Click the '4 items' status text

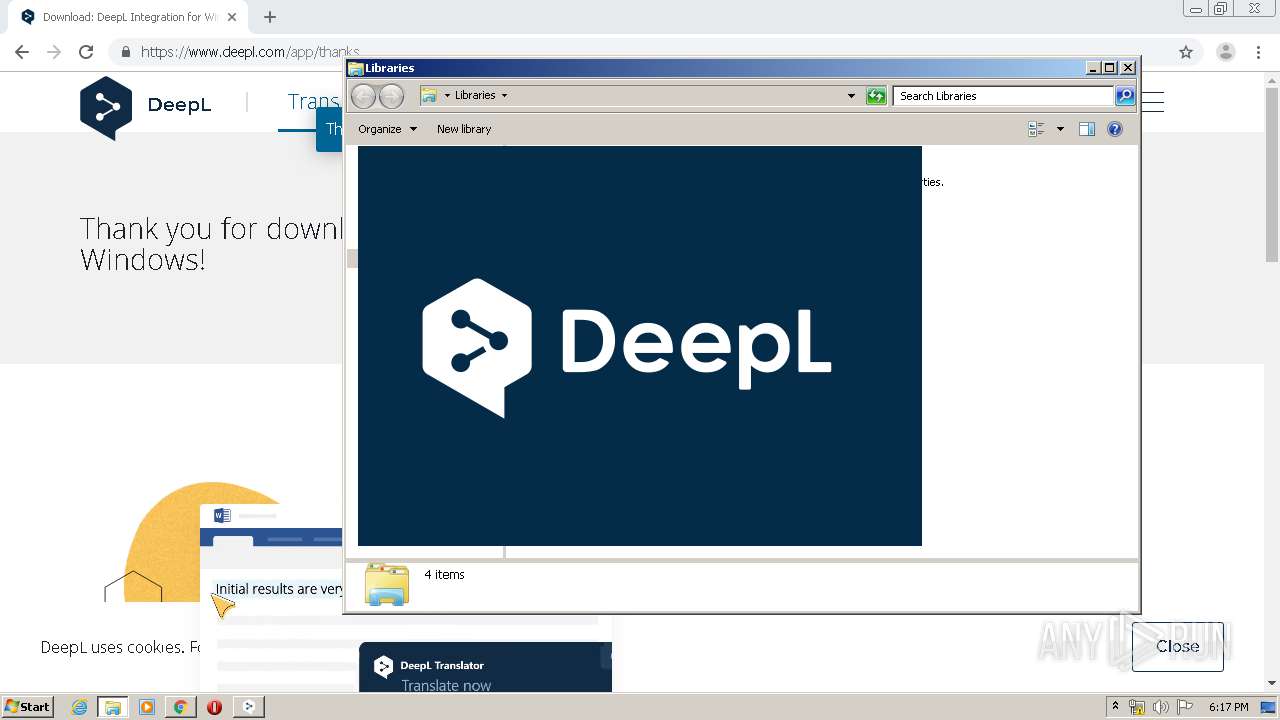[444, 574]
